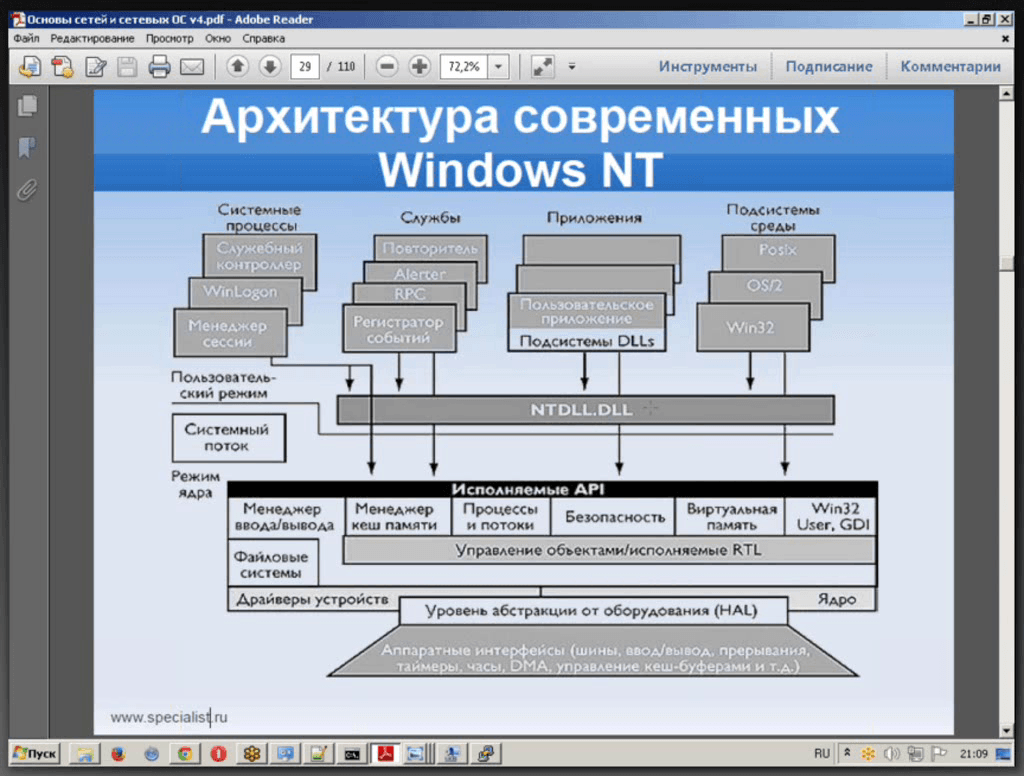Image resolution: width=1024 pixels, height=776 pixels.
Task: Open the Справка menu
Action: pos(263,39)
